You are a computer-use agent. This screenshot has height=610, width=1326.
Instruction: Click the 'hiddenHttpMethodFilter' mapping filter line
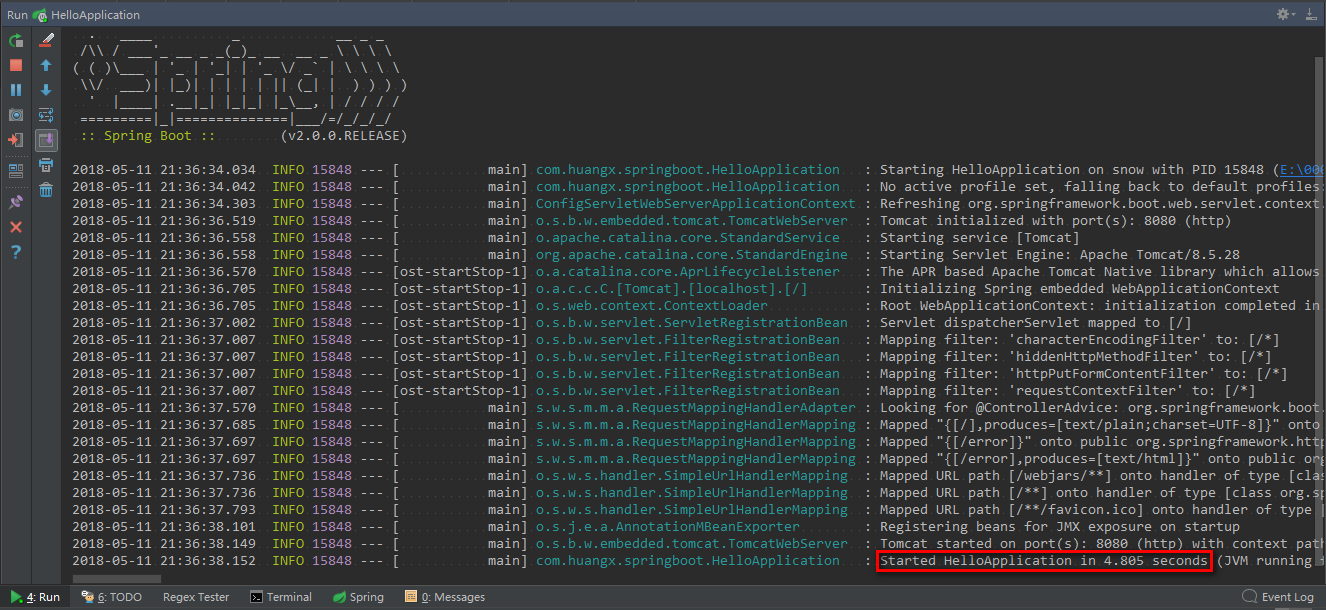1076,357
